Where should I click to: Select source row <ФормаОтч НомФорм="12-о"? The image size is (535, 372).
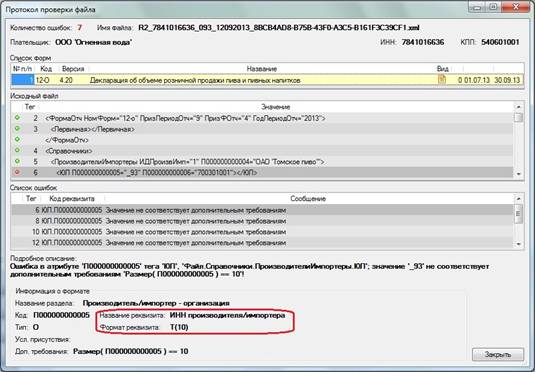[262, 118]
